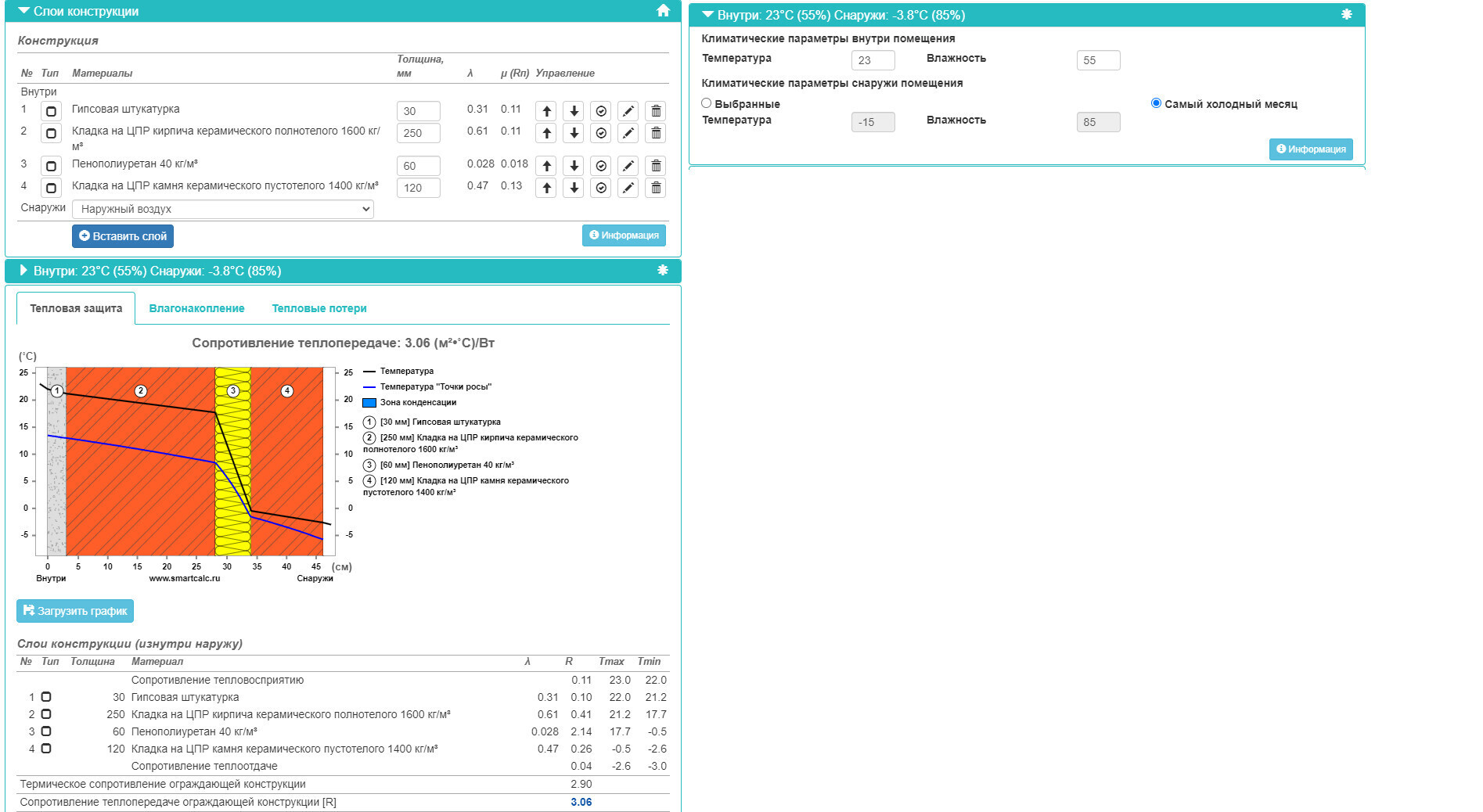Click the blue Зона конденсации legend swatch
This screenshot has width=1483, height=812.
[369, 403]
